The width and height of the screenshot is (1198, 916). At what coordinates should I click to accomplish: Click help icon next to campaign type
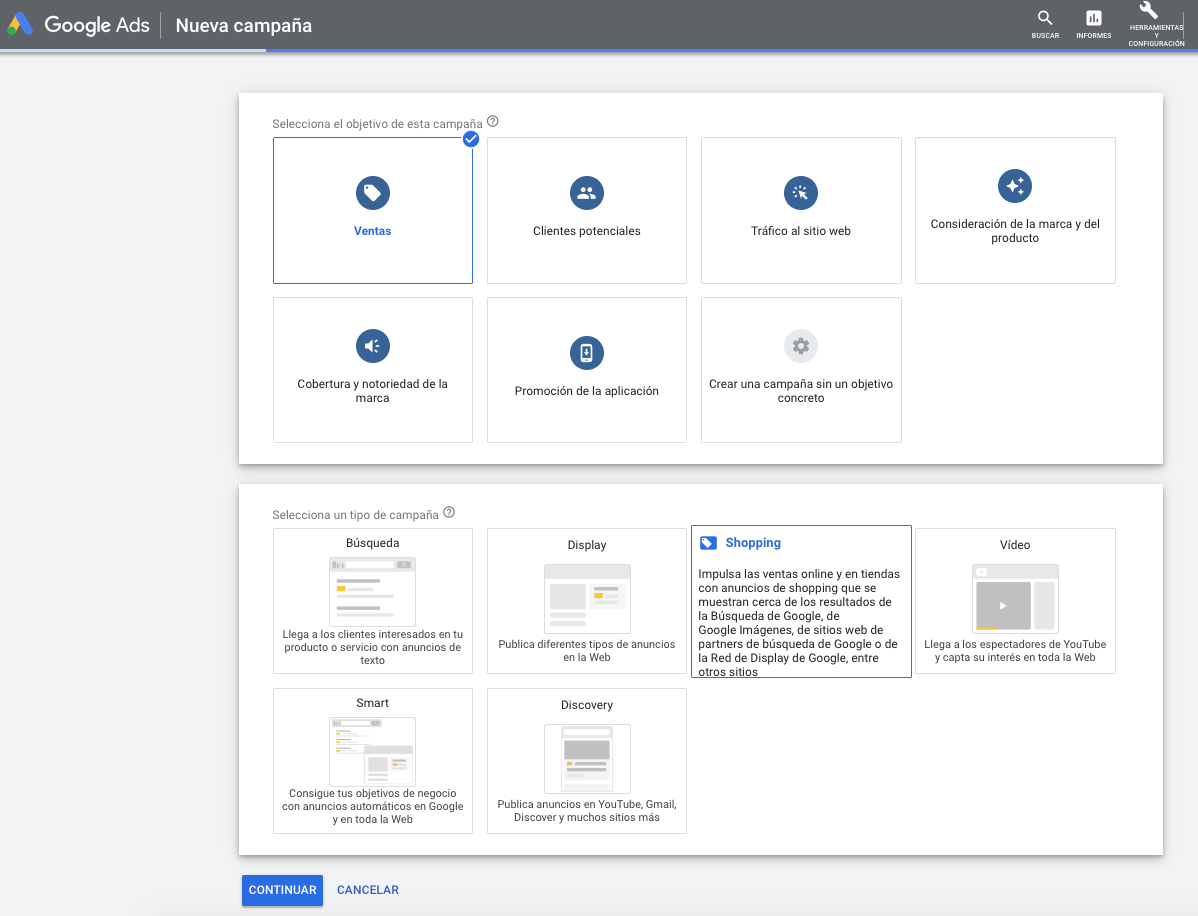449,513
